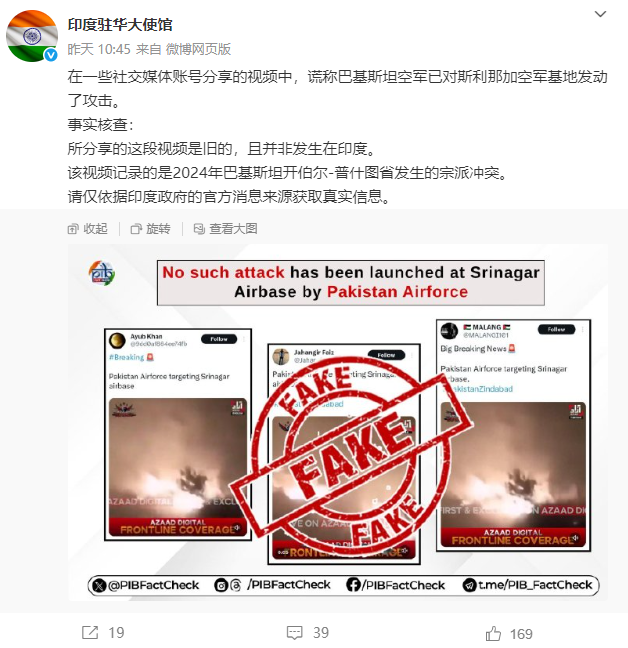The image size is (628, 648).
Task: Collapse the image with 收起 button
Action: pyautogui.click(x=88, y=229)
